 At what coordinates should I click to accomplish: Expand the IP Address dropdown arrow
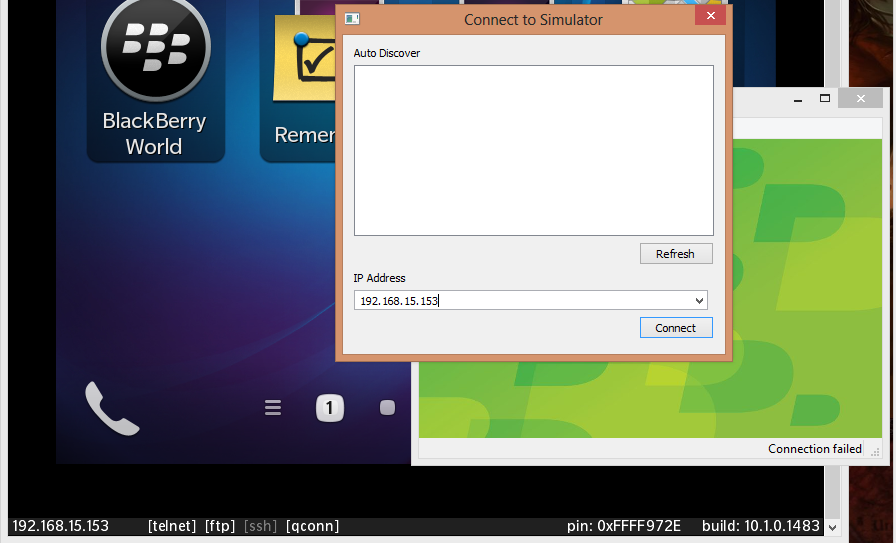(x=699, y=301)
